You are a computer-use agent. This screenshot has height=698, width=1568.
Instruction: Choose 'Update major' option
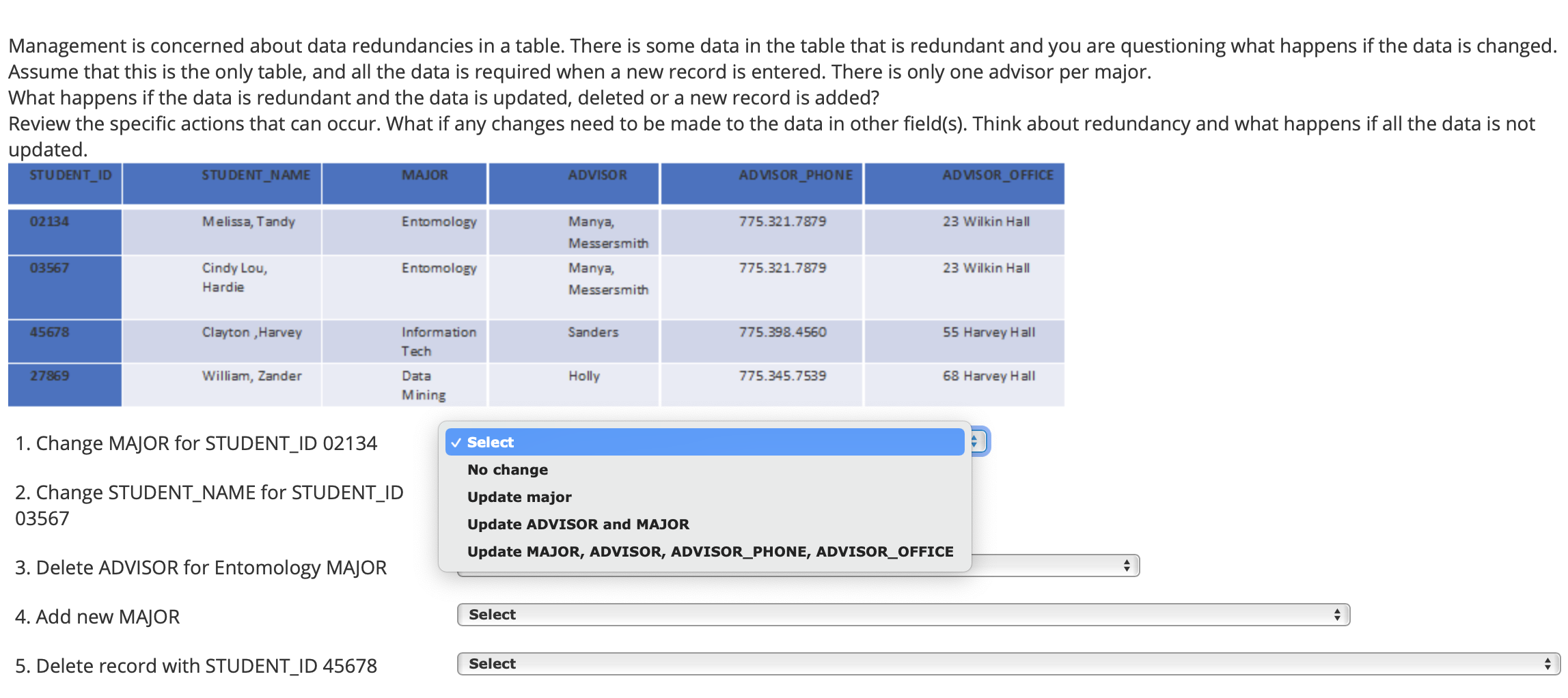point(704,497)
